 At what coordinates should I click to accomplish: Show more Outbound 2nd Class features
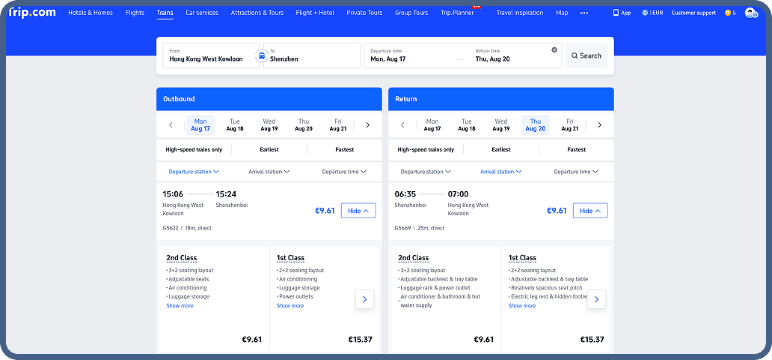180,306
